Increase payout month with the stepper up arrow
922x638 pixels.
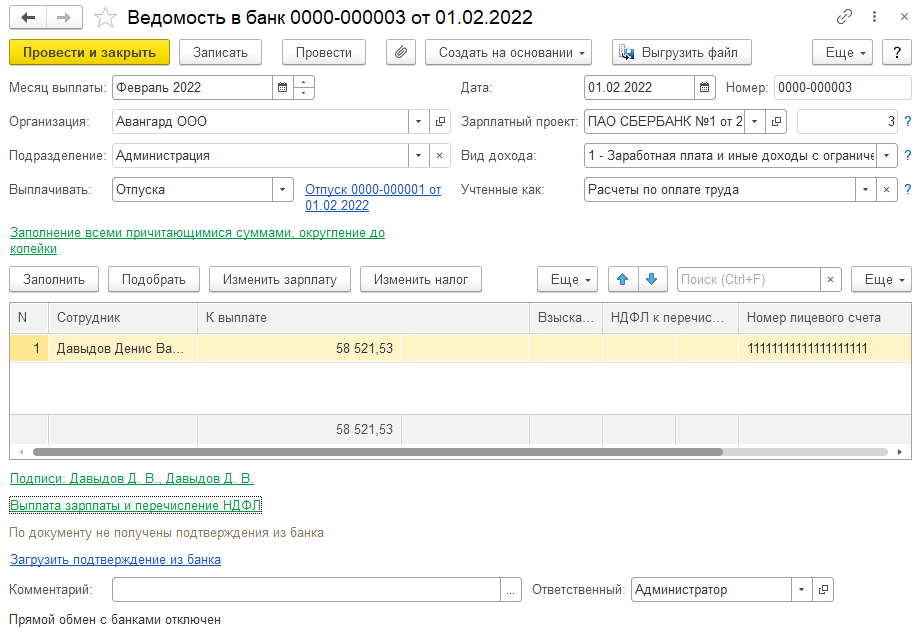click(303, 82)
